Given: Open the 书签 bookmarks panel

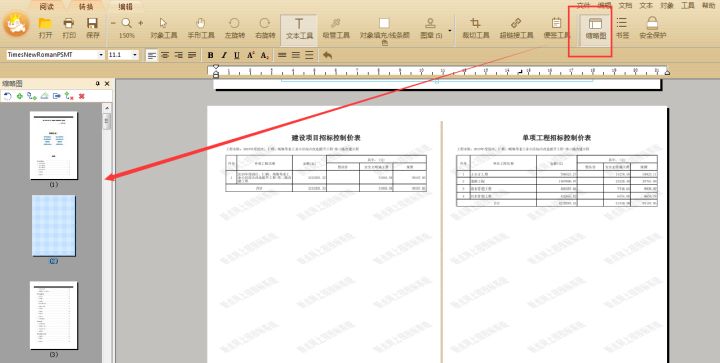Looking at the screenshot, I should 622,28.
